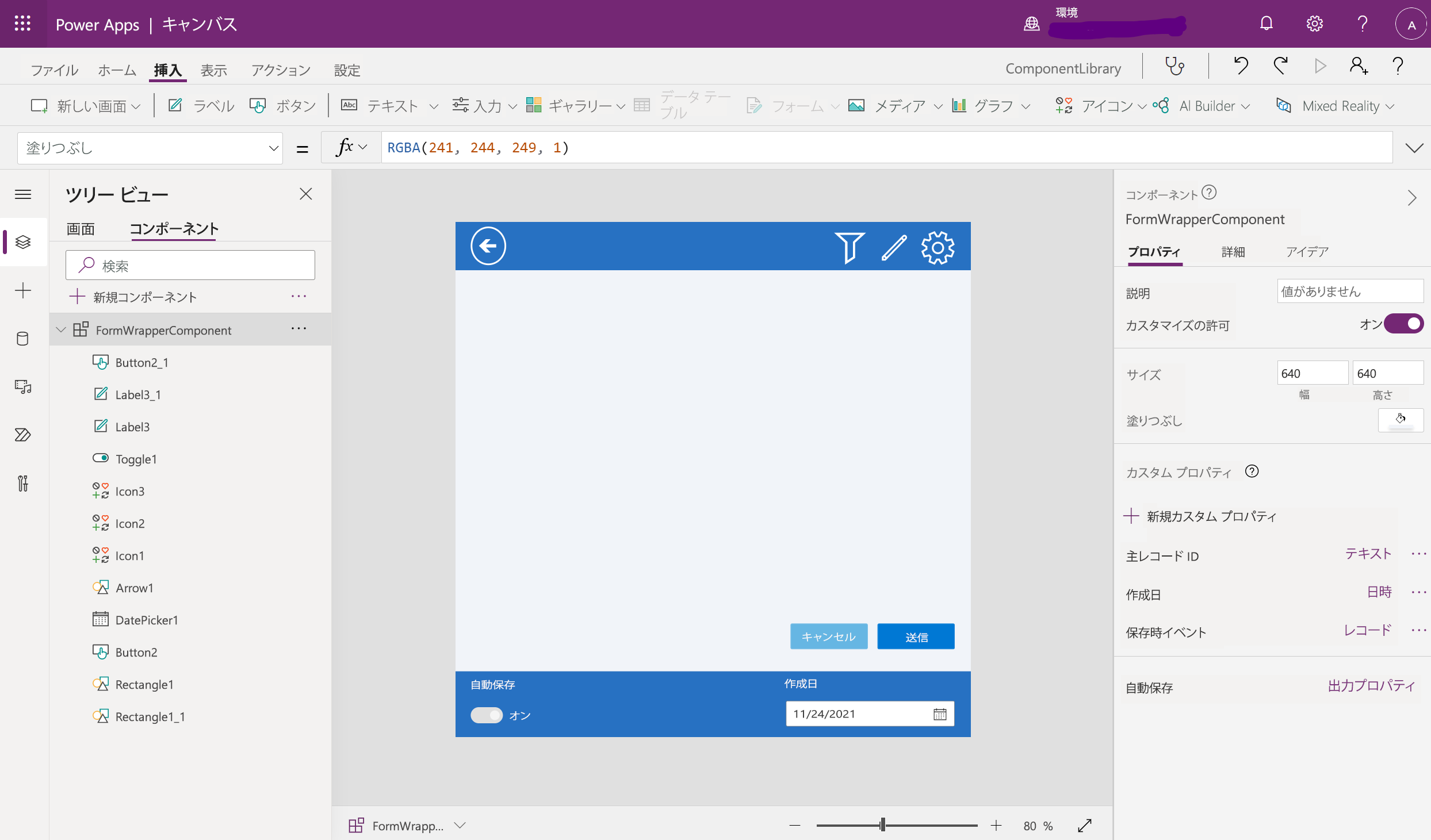Share the app with add-person icon
The width and height of the screenshot is (1431, 840).
tap(1359, 66)
